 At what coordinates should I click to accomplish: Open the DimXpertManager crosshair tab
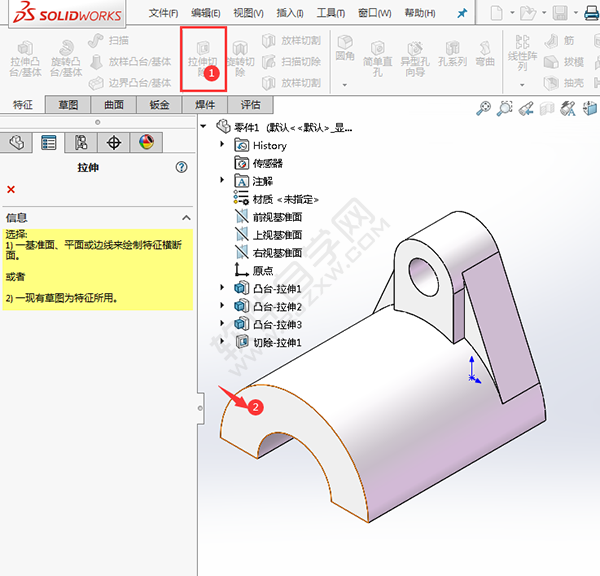pyautogui.click(x=114, y=142)
